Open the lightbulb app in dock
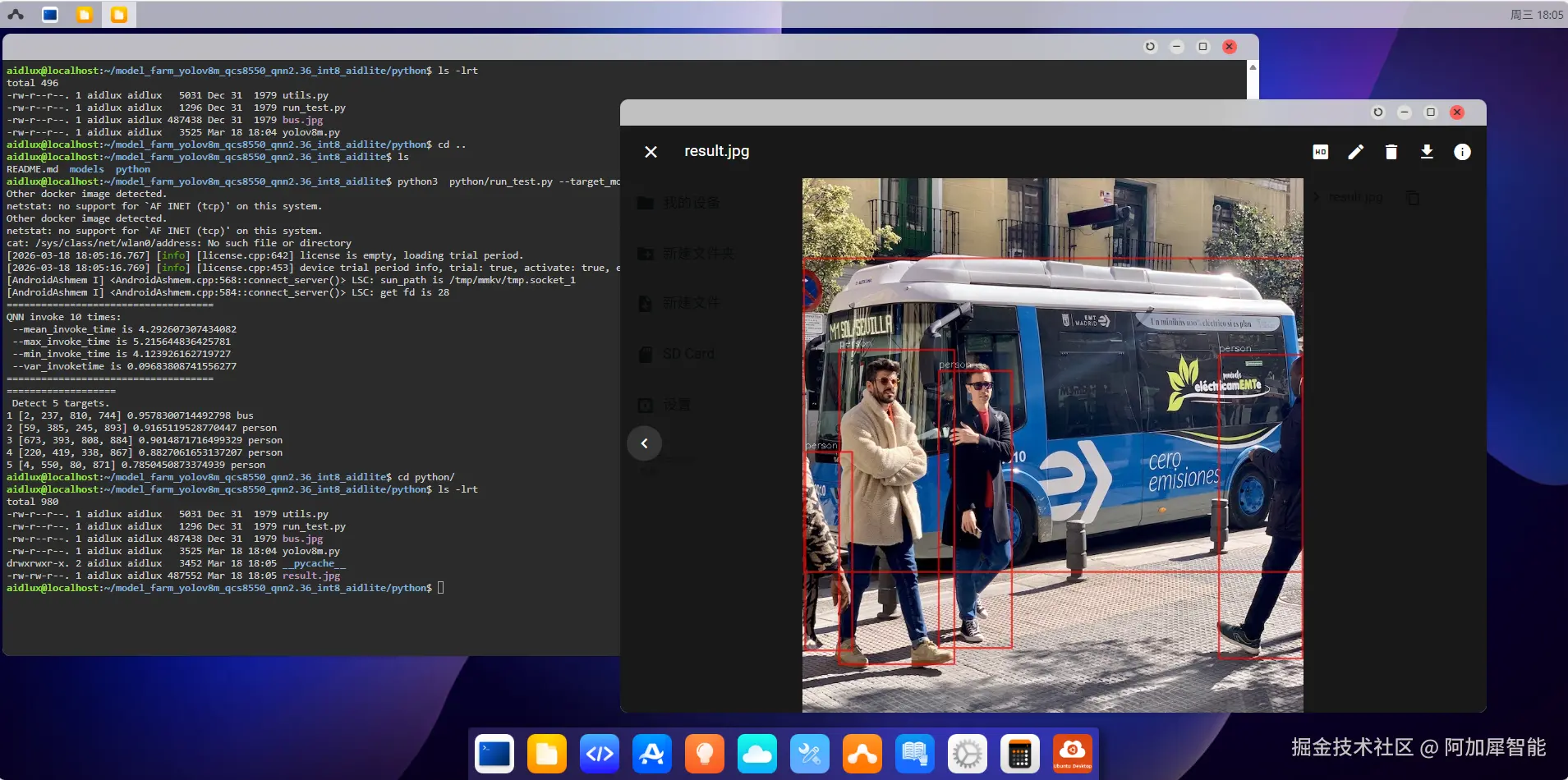This screenshot has width=1568, height=780. [x=705, y=754]
